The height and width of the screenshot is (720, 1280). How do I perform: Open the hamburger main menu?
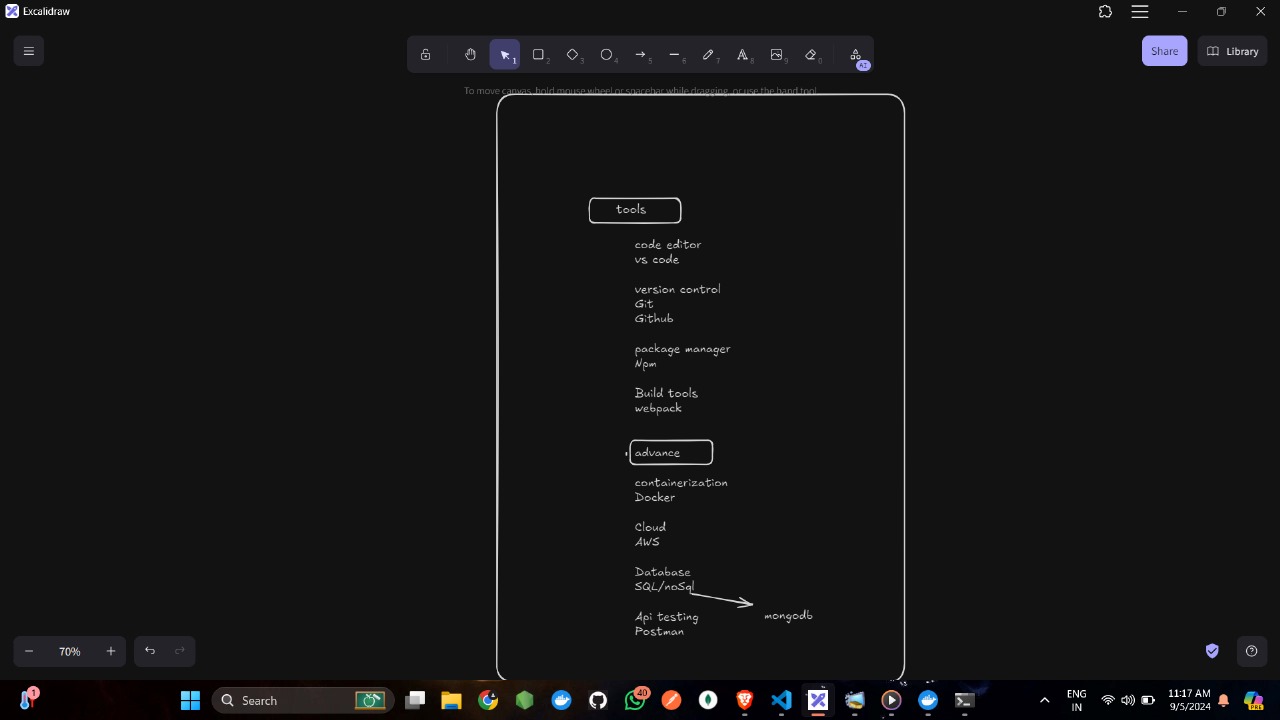[29, 51]
